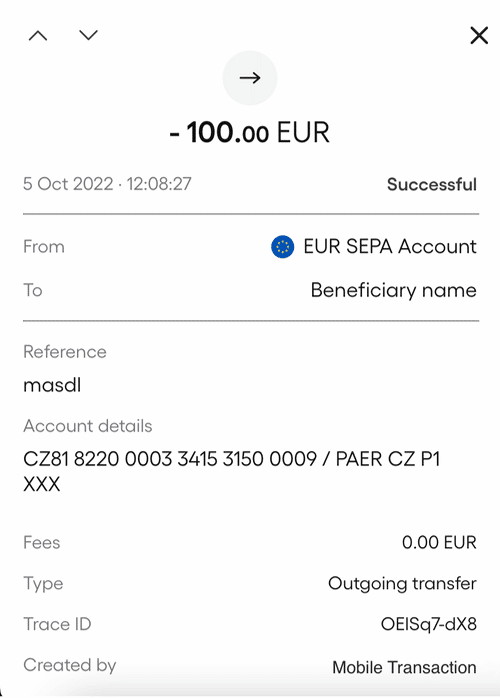Click the Outgoing transfer type value
The height and width of the screenshot is (698, 500).
[402, 584]
